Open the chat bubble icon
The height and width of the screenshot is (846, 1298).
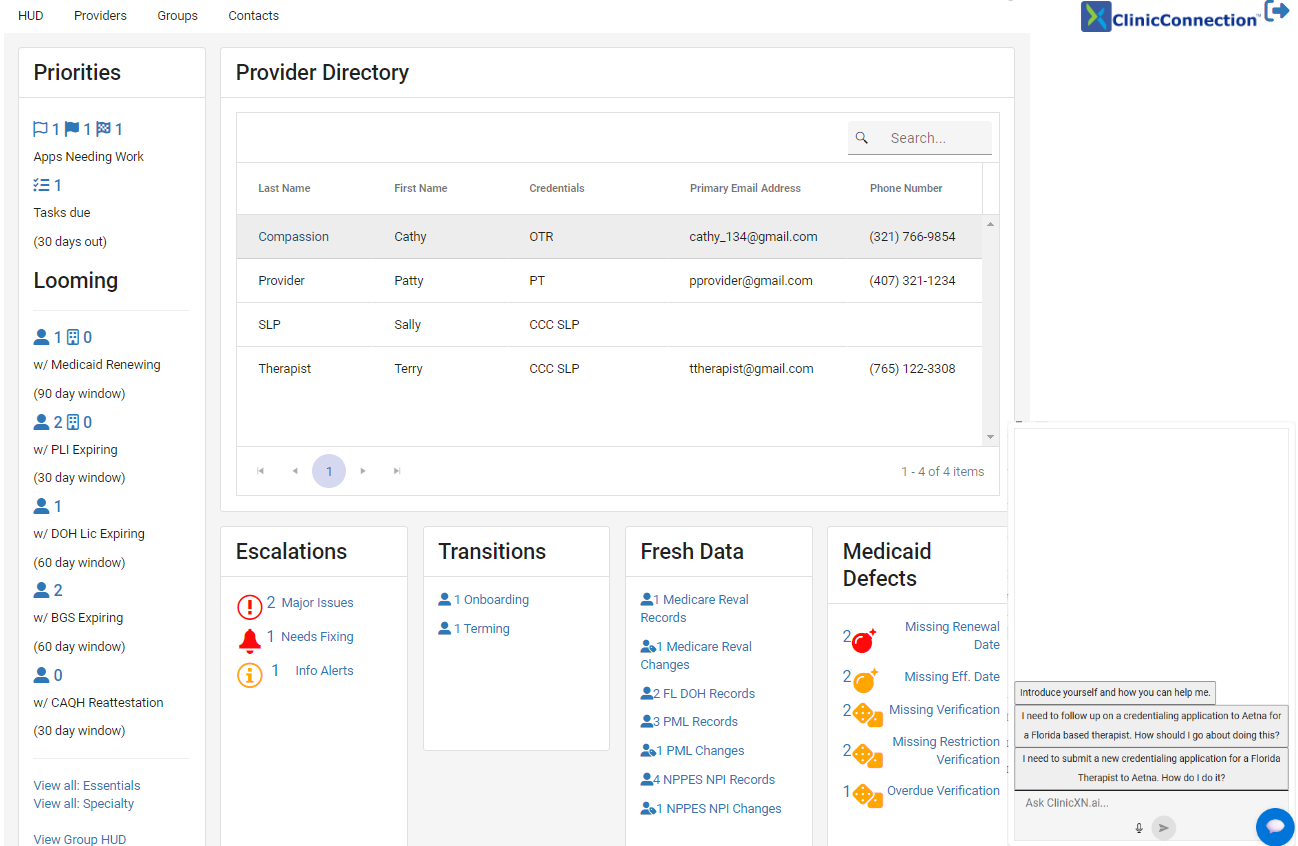click(x=1274, y=826)
